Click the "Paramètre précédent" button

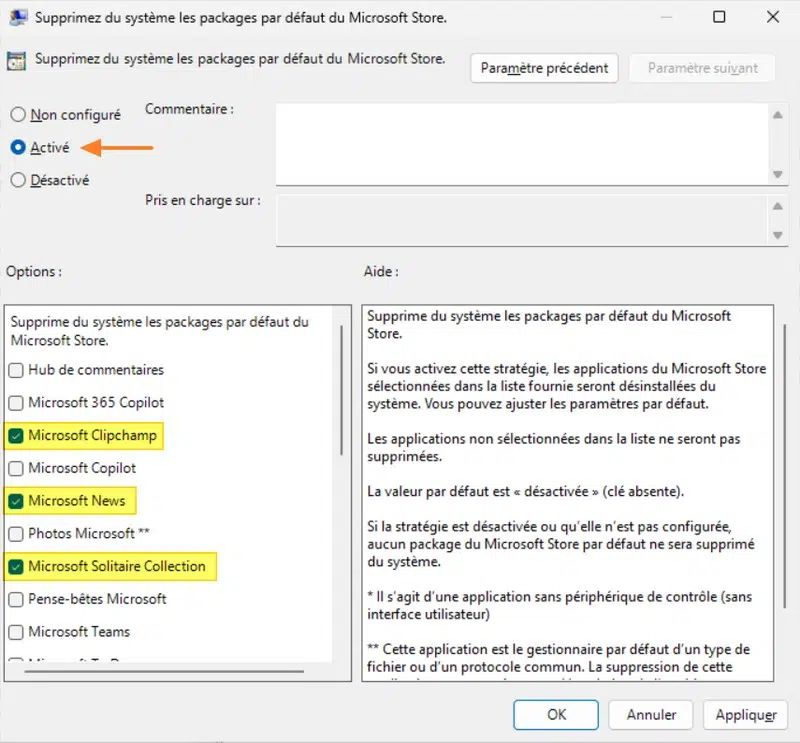[544, 68]
